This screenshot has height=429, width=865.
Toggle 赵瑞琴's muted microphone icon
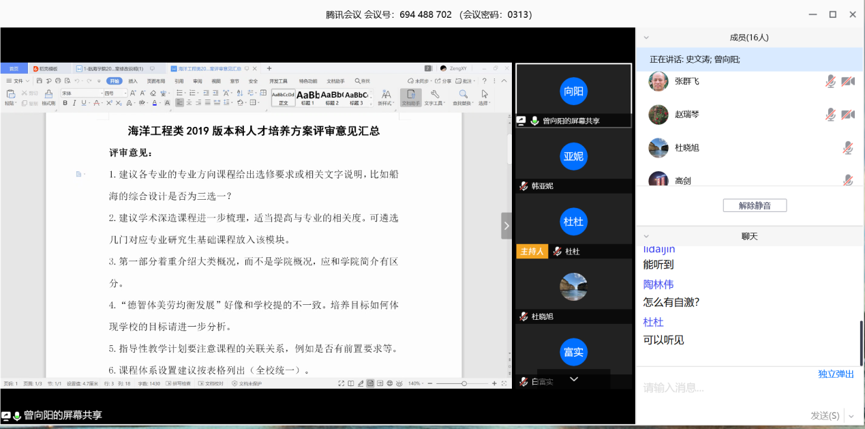point(830,114)
